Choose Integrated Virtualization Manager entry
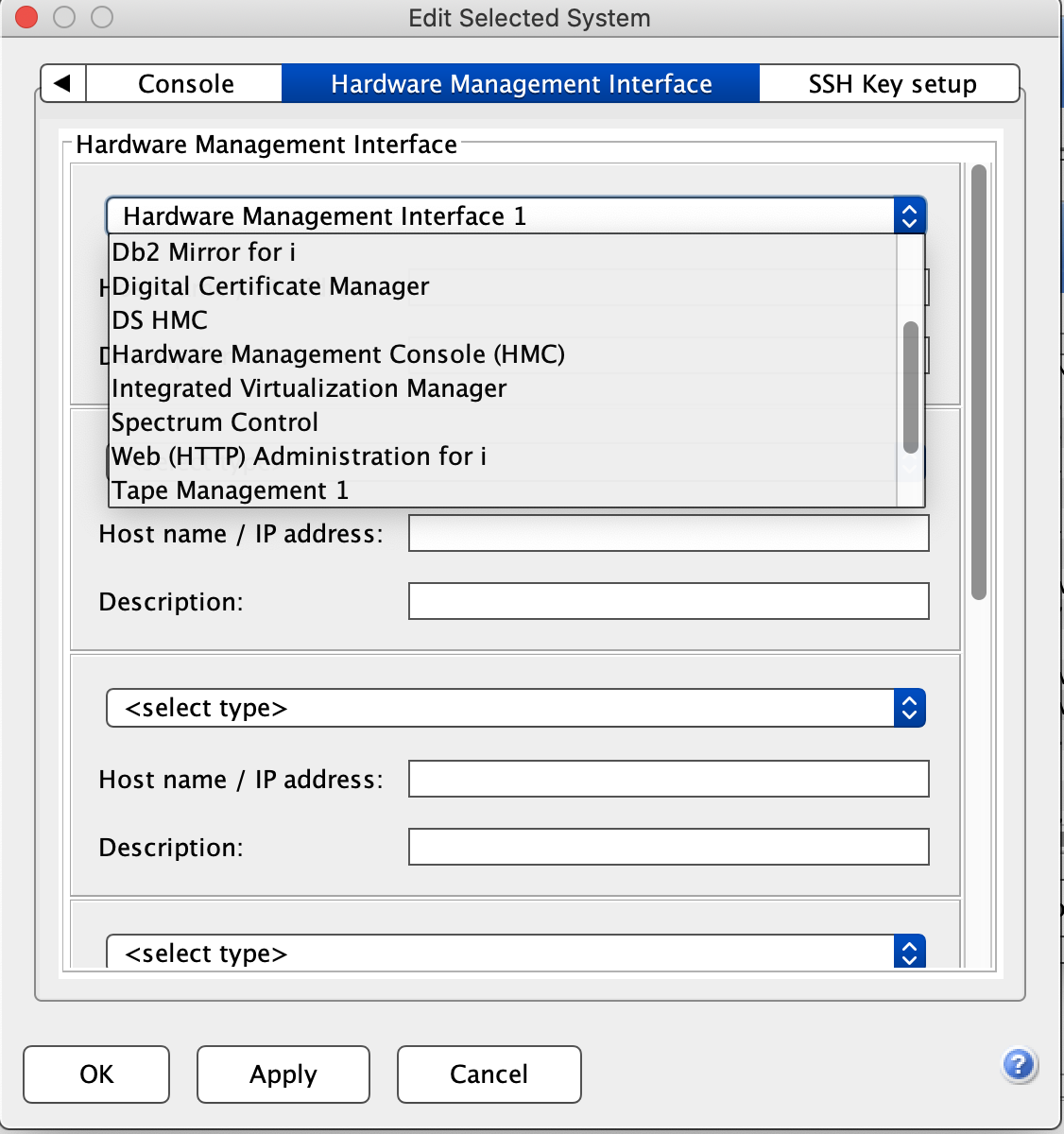 pyautogui.click(x=309, y=388)
